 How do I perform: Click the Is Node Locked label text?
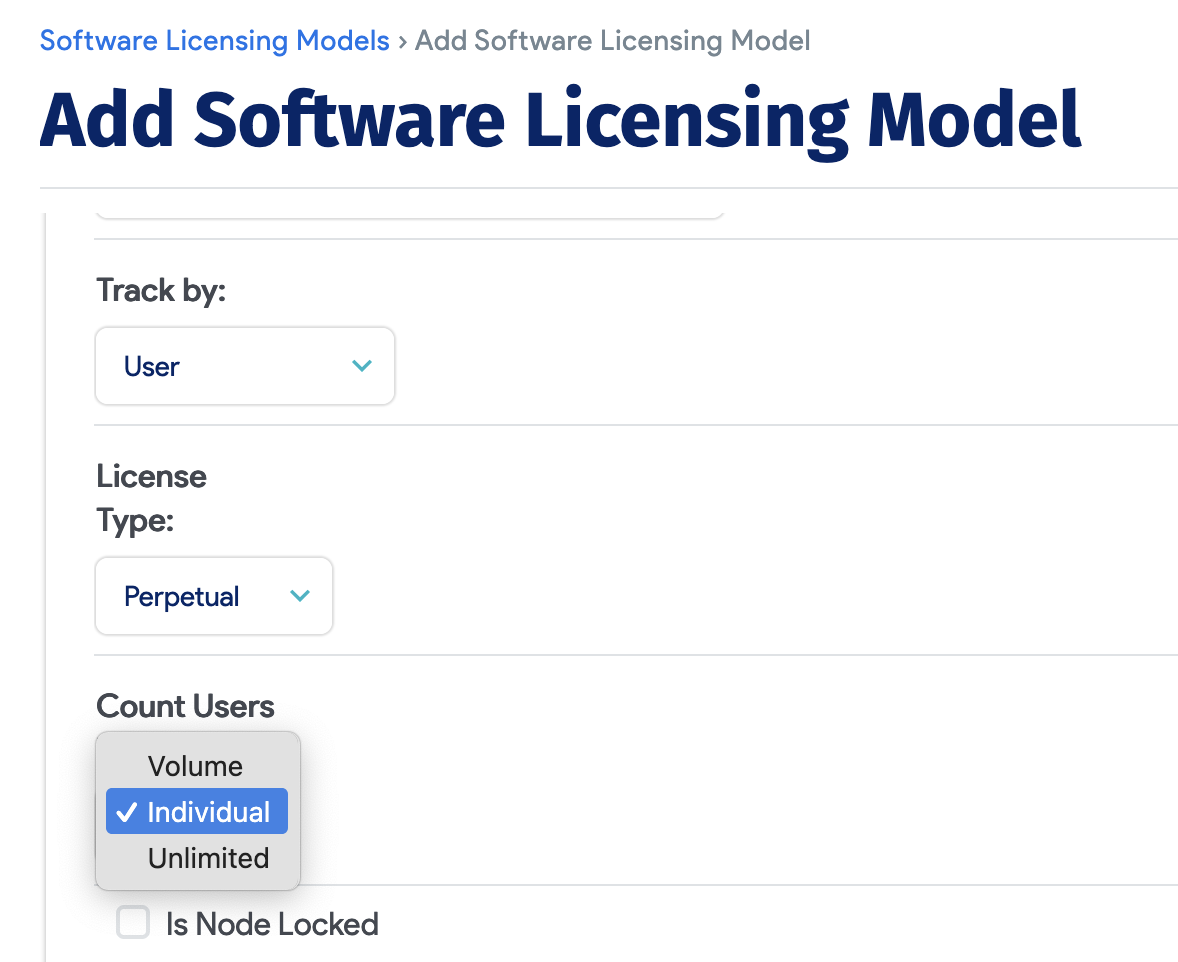tap(272, 924)
